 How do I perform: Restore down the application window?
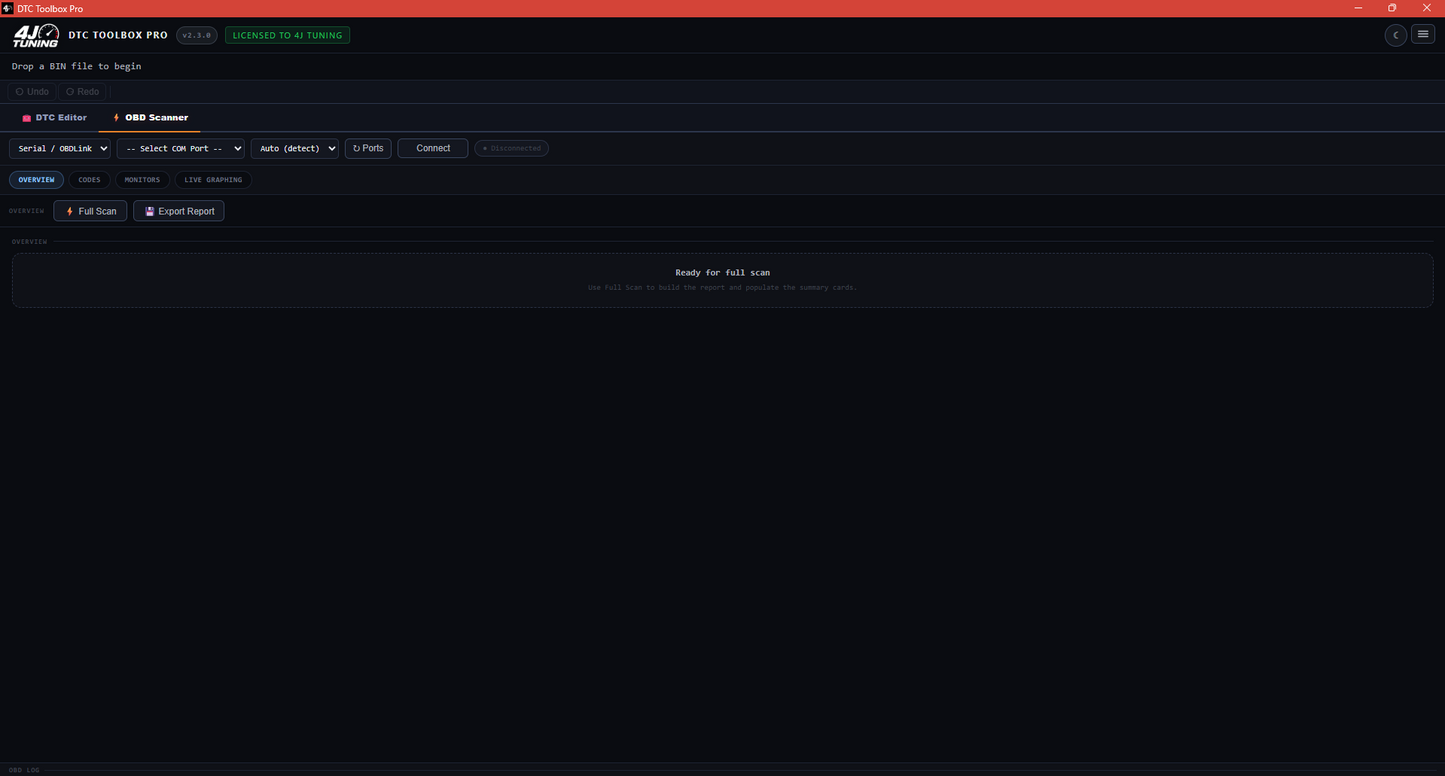[1392, 8]
